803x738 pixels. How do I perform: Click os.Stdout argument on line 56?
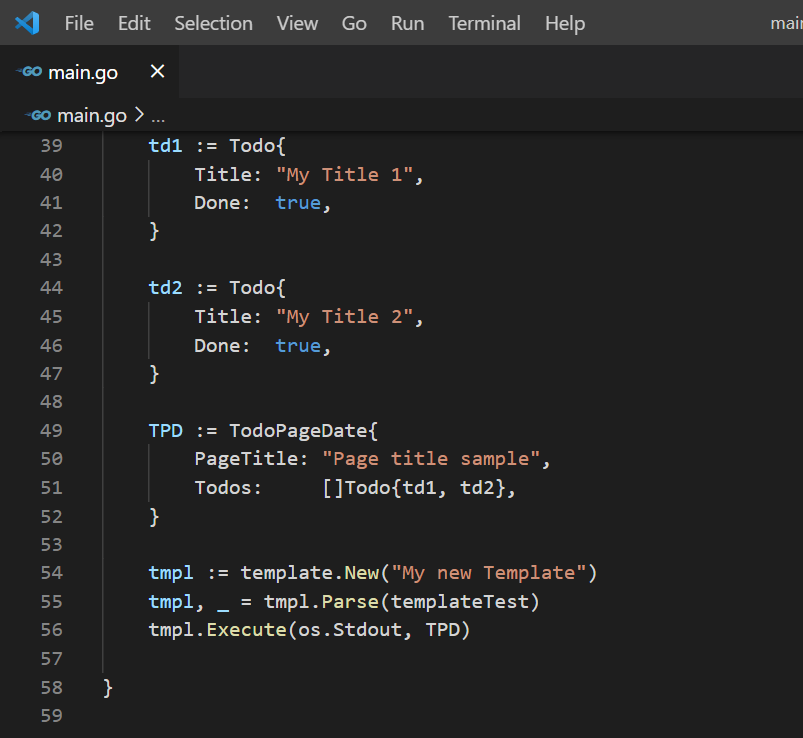(350, 630)
